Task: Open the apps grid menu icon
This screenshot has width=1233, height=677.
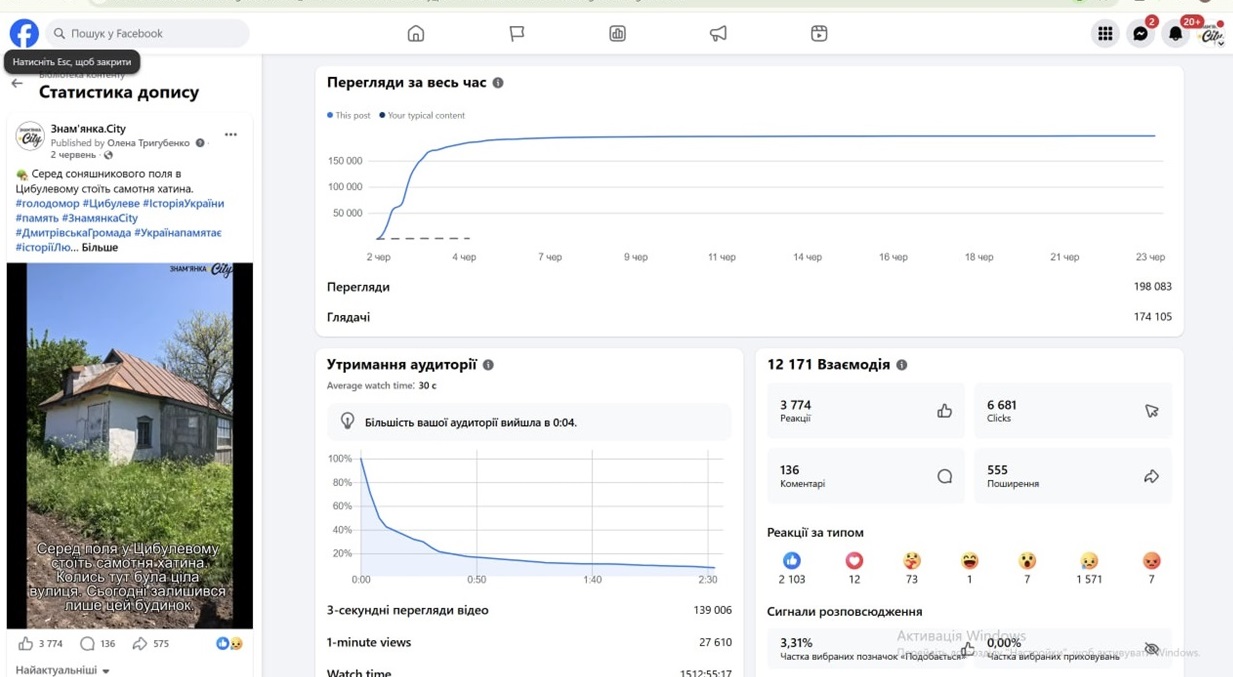Action: (1105, 34)
